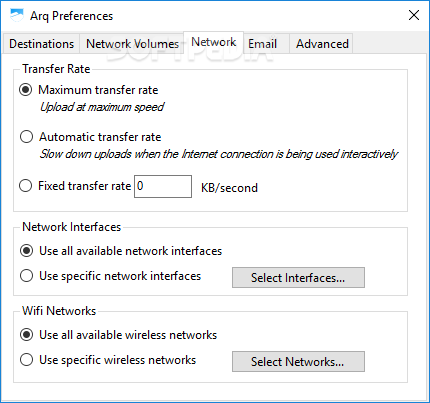Go to the Email tab

(262, 44)
